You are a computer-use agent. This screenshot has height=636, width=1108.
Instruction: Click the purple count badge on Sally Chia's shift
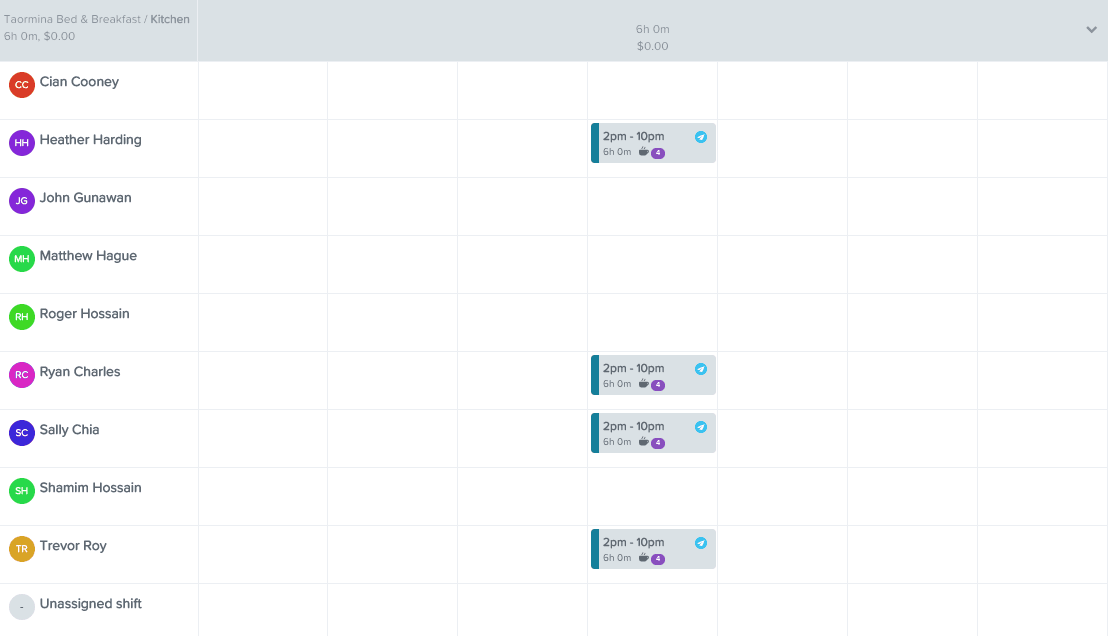click(657, 441)
